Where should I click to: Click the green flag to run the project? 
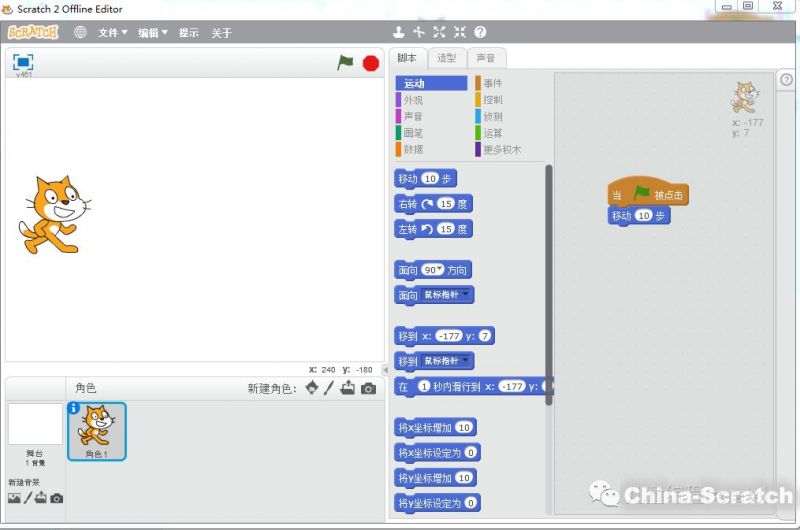[x=345, y=62]
